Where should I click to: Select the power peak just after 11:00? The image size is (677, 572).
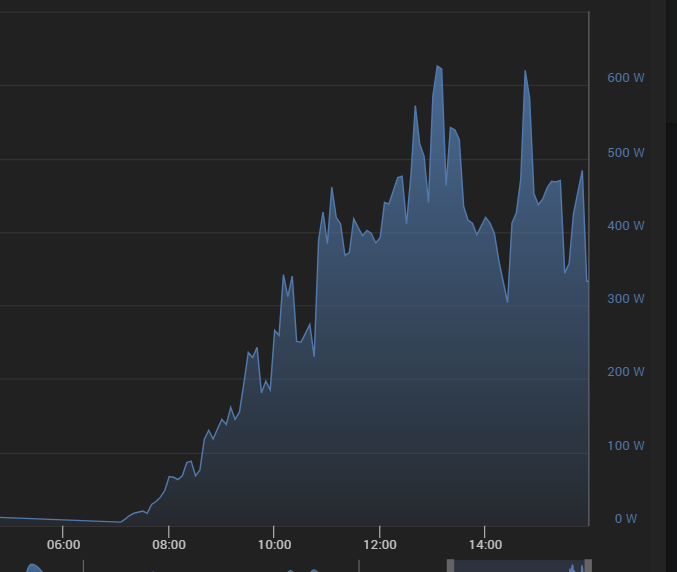click(332, 188)
